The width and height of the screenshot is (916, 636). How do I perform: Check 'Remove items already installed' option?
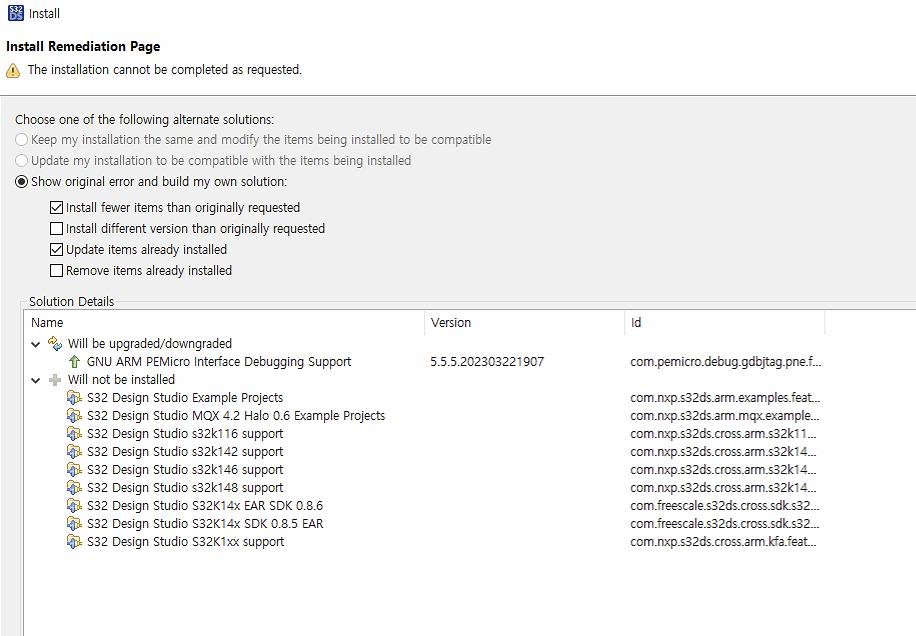[x=57, y=271]
